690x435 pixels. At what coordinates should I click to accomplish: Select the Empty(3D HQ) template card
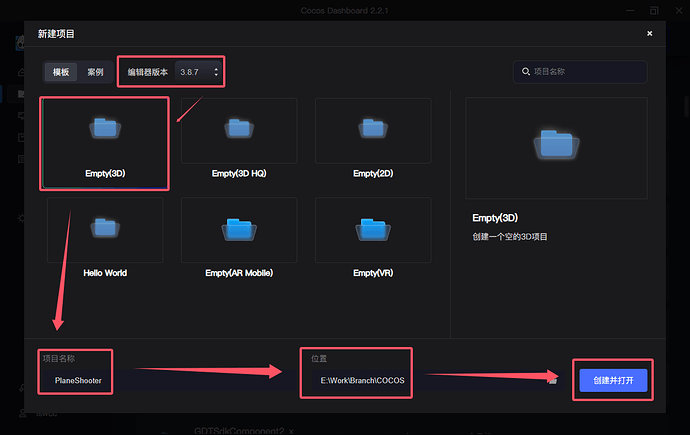coord(239,140)
